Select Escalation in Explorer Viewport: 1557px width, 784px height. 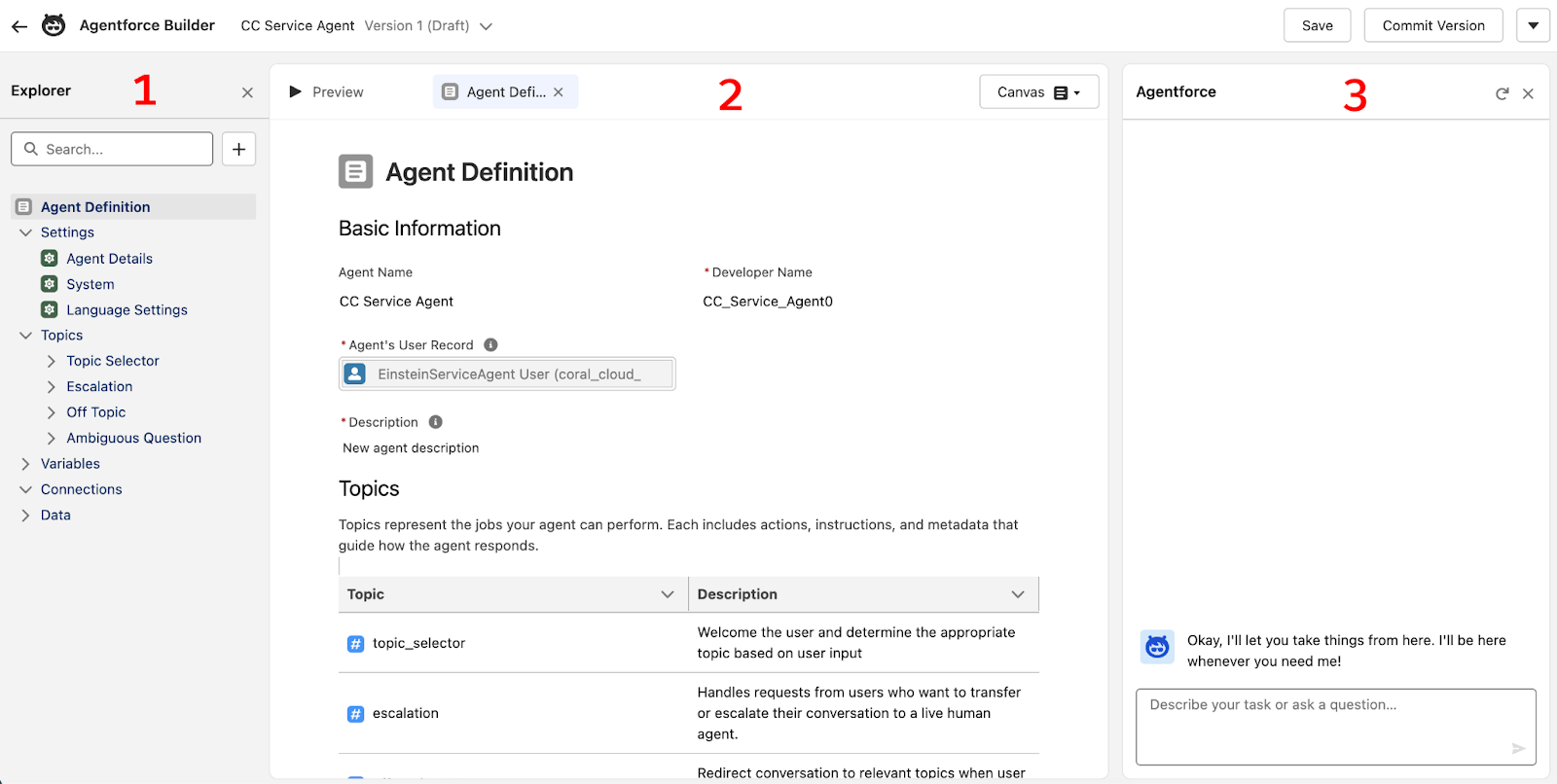coord(99,386)
